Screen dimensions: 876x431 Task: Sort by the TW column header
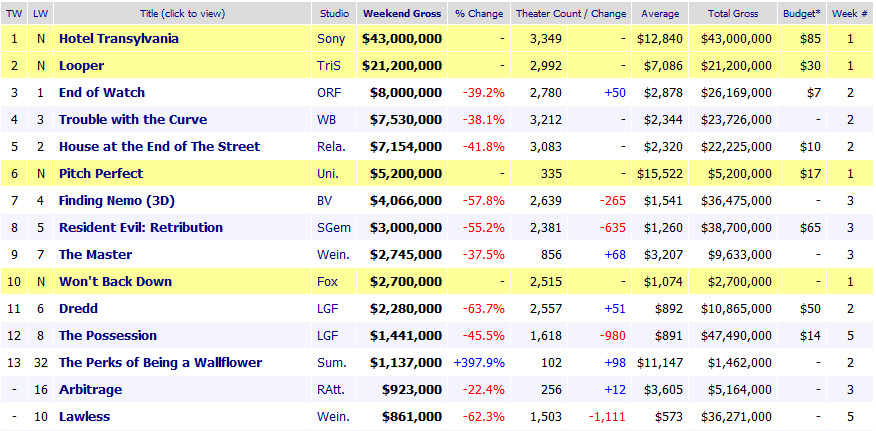[x=14, y=13]
